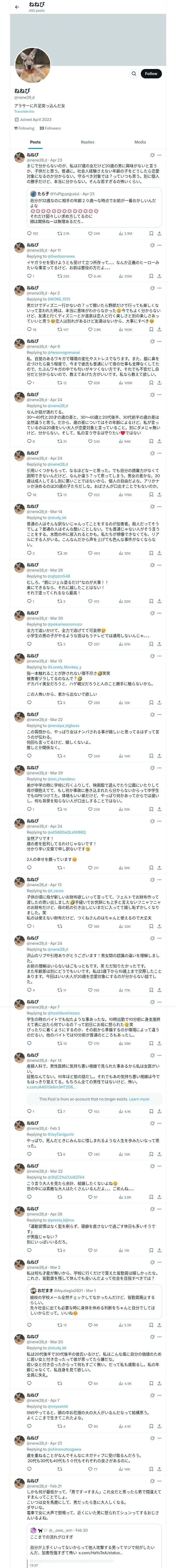Share the post replying to @ajtptm548
This screenshot has width=176, height=1568.
(159, 601)
